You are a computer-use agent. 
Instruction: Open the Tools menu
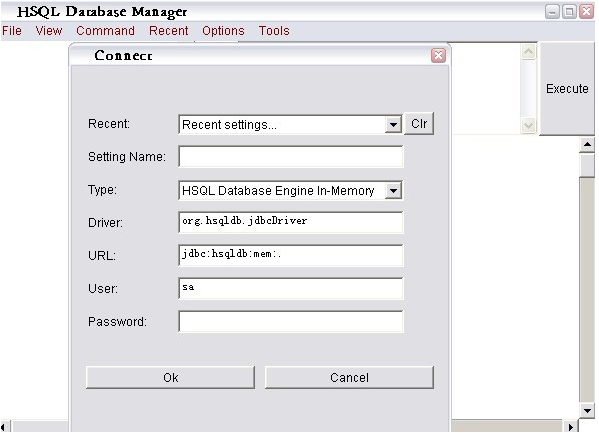274,31
